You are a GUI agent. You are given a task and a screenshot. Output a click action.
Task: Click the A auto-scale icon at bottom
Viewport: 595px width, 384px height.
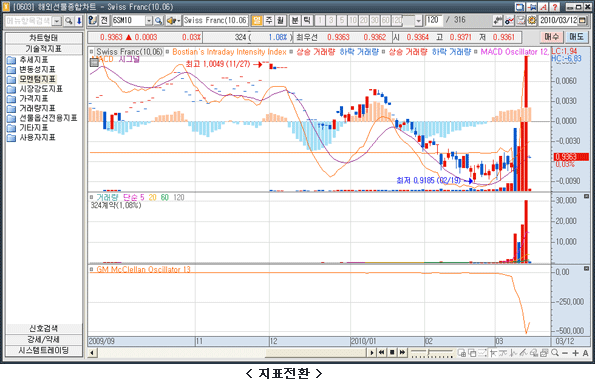coord(585,353)
